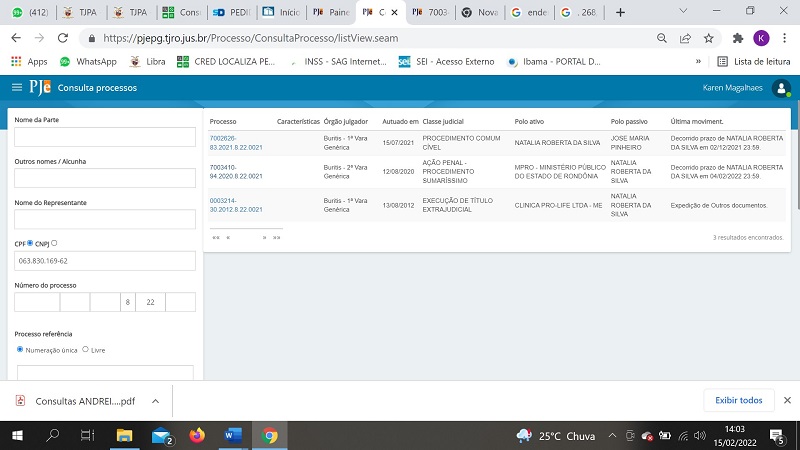Reload the page
800x450 pixels.
[x=63, y=37]
